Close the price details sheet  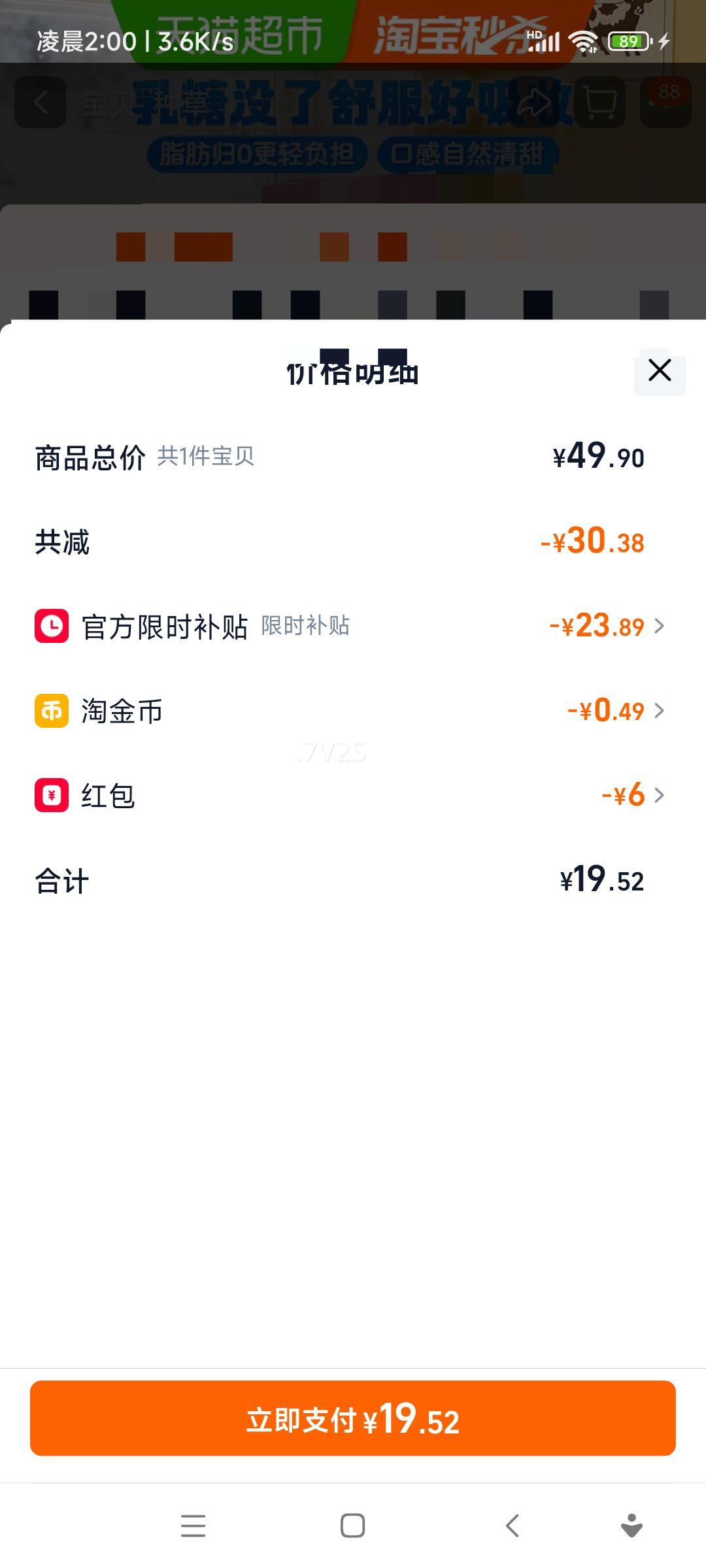[659, 370]
